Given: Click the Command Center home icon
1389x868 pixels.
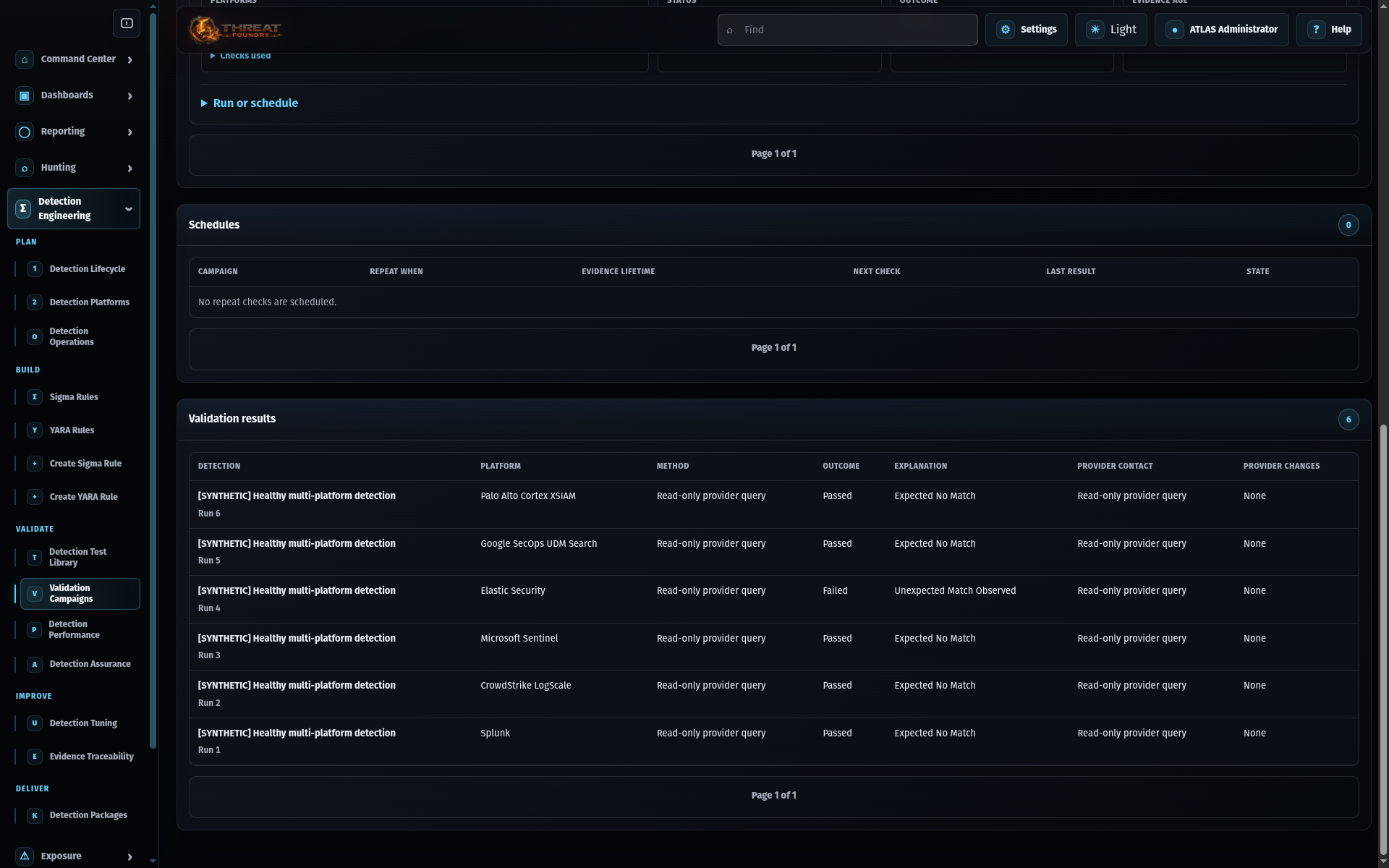Looking at the screenshot, I should tap(25, 59).
